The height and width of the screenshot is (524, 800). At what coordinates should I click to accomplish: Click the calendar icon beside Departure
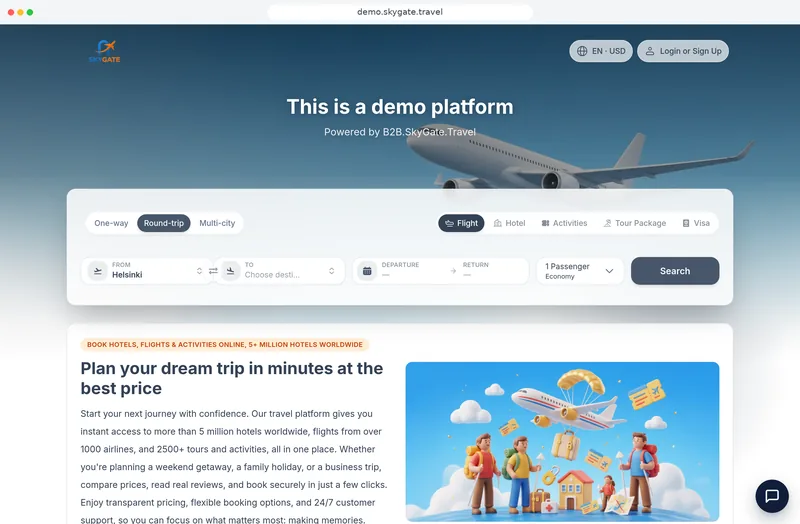coord(367,271)
